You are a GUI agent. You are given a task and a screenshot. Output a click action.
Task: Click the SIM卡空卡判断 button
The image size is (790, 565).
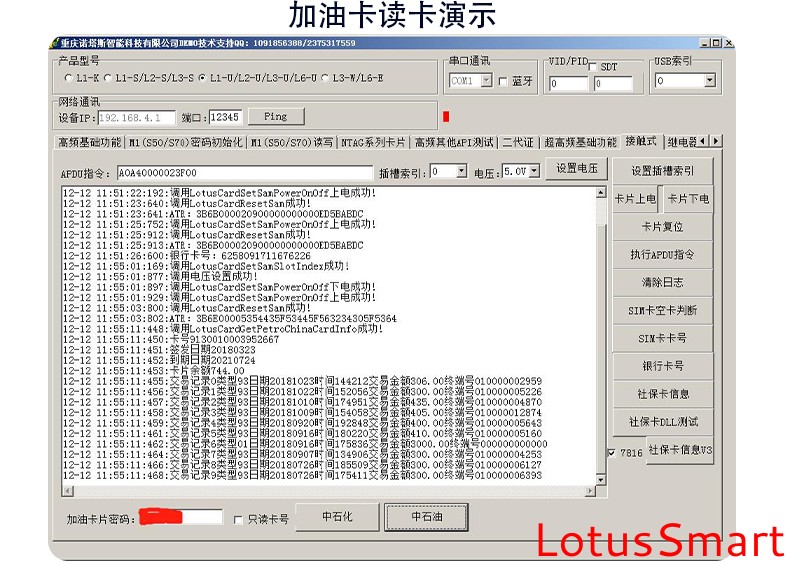(x=663, y=310)
